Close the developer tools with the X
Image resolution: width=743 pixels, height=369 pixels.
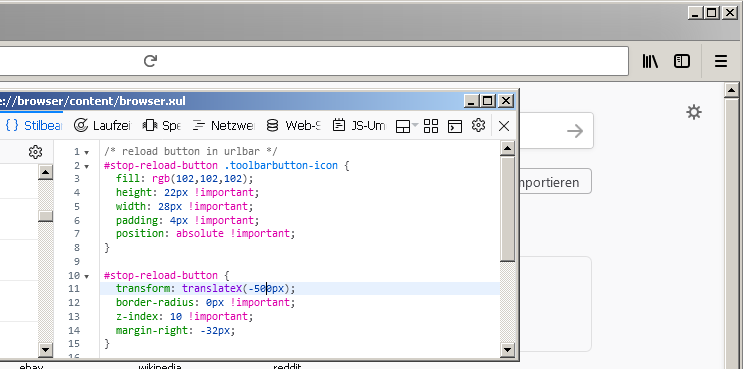coord(504,126)
